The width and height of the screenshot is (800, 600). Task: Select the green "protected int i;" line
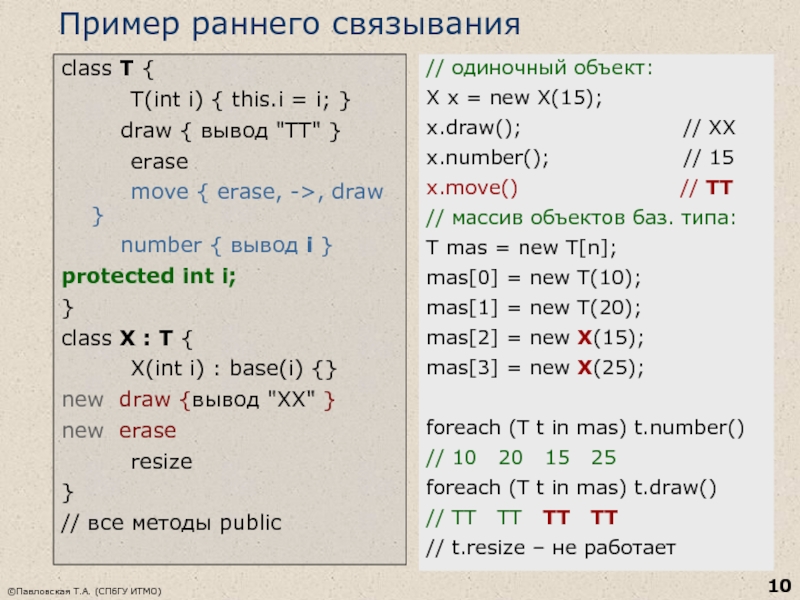click(x=149, y=277)
